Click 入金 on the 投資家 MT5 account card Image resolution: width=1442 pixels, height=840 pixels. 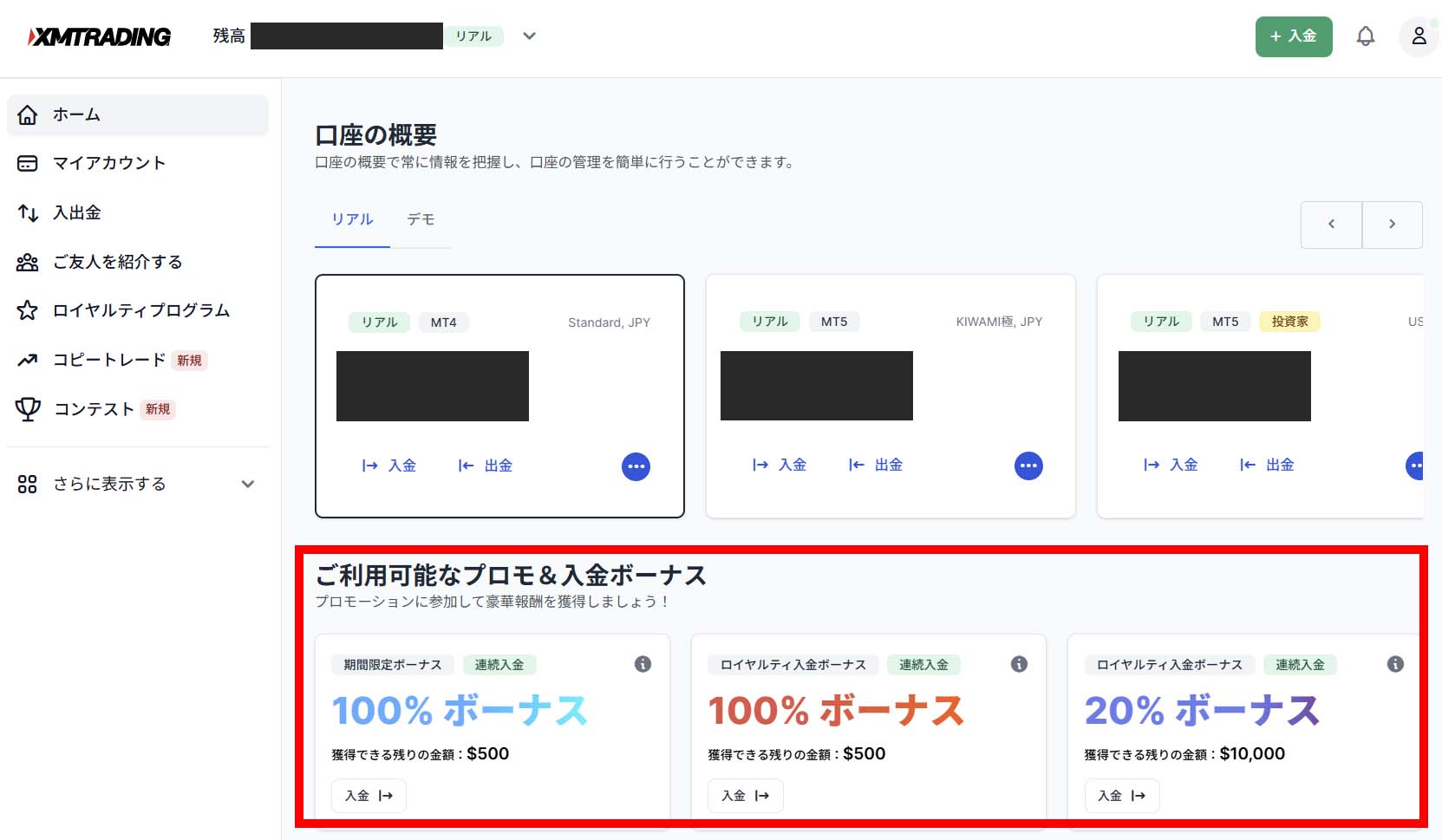point(1171,465)
